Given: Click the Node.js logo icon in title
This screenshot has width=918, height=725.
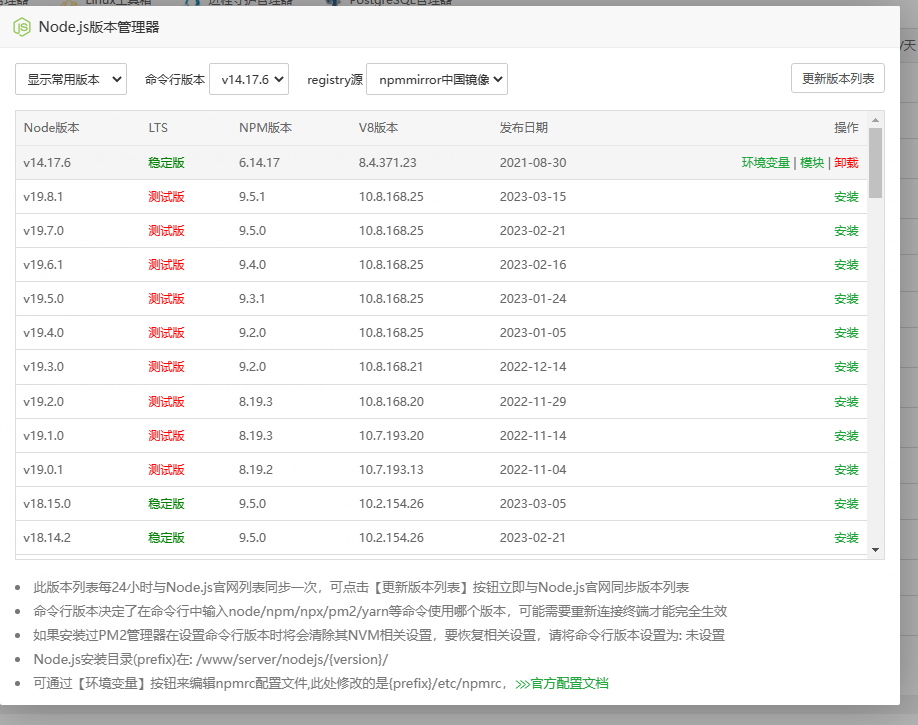Looking at the screenshot, I should pyautogui.click(x=22, y=27).
